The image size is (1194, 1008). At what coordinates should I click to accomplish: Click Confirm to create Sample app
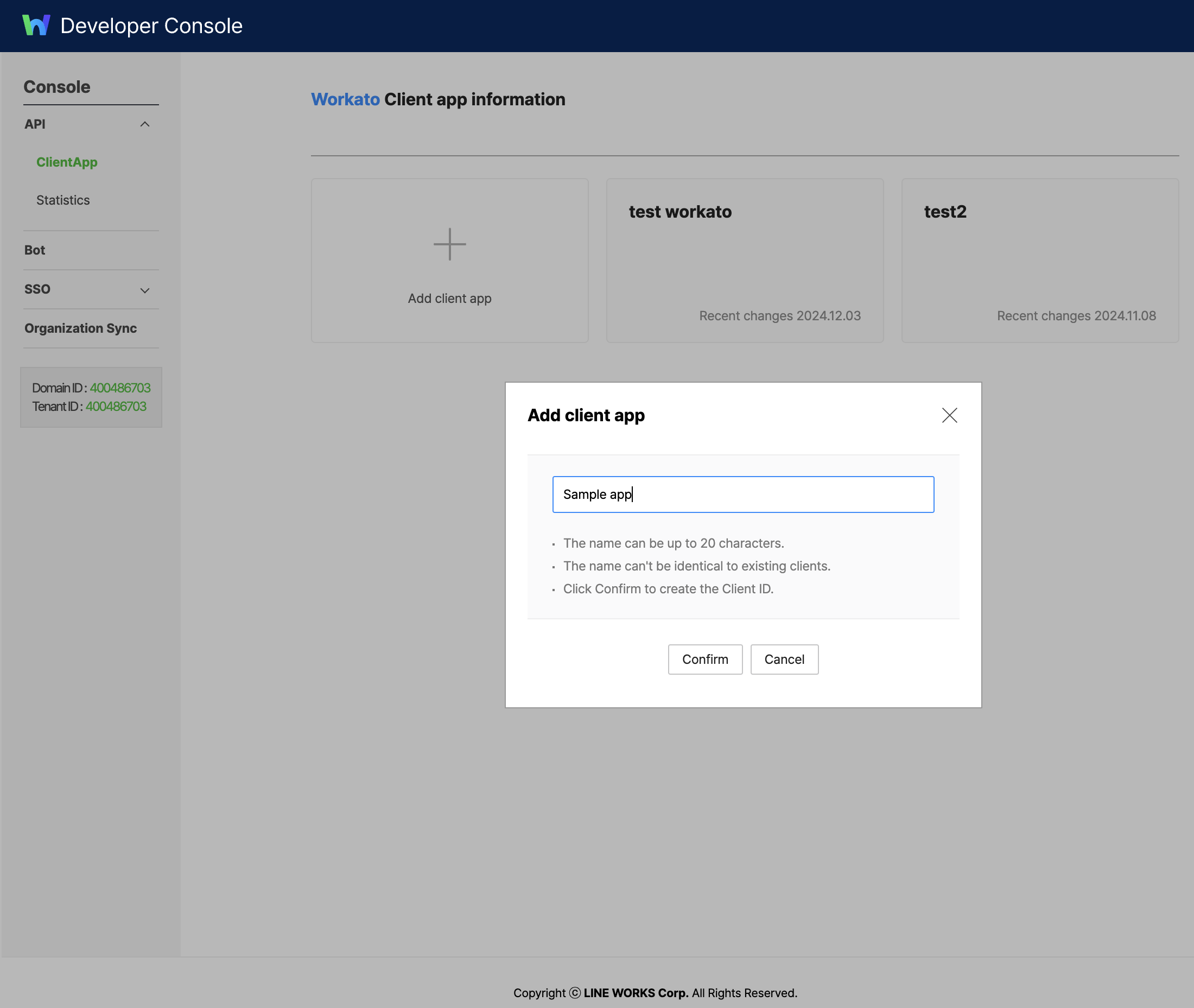tap(705, 659)
